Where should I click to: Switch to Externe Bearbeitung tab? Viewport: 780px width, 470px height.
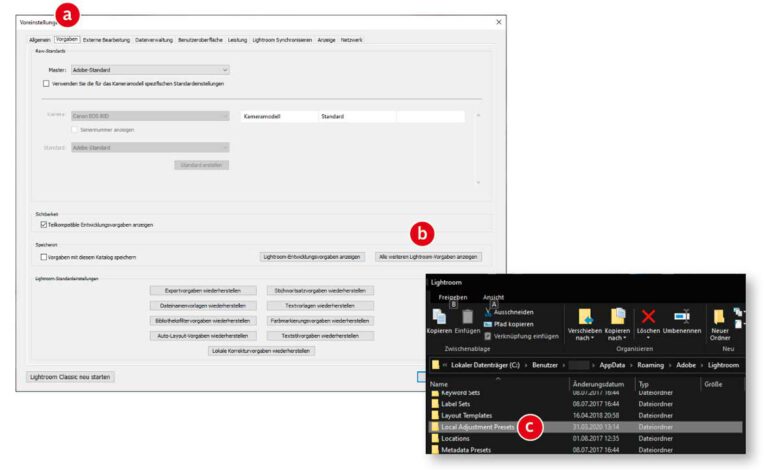[x=106, y=40]
